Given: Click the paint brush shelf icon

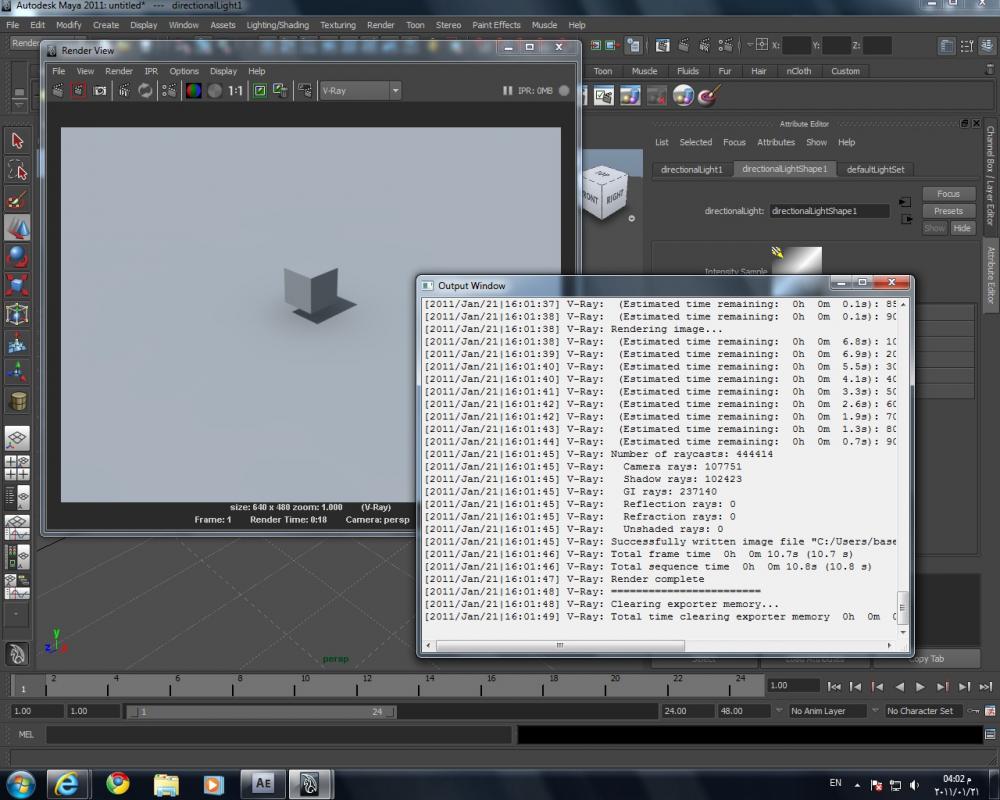Looking at the screenshot, I should point(709,96).
